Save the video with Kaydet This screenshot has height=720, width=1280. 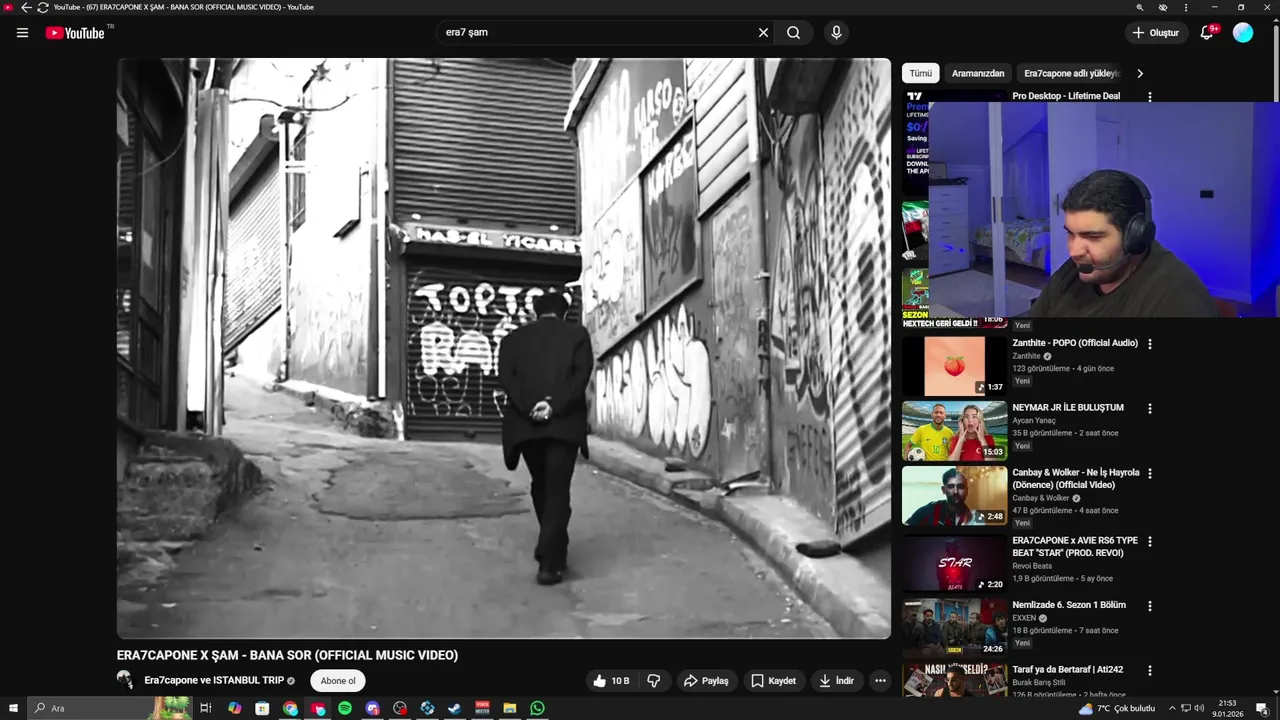[x=774, y=681]
